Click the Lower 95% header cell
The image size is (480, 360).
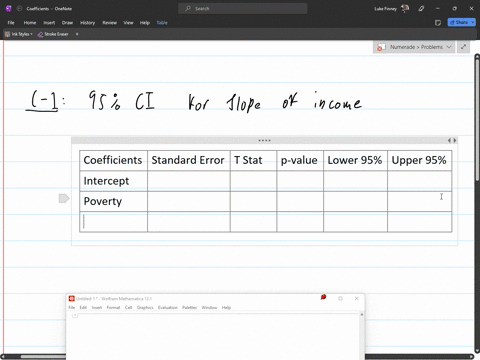tap(355, 160)
